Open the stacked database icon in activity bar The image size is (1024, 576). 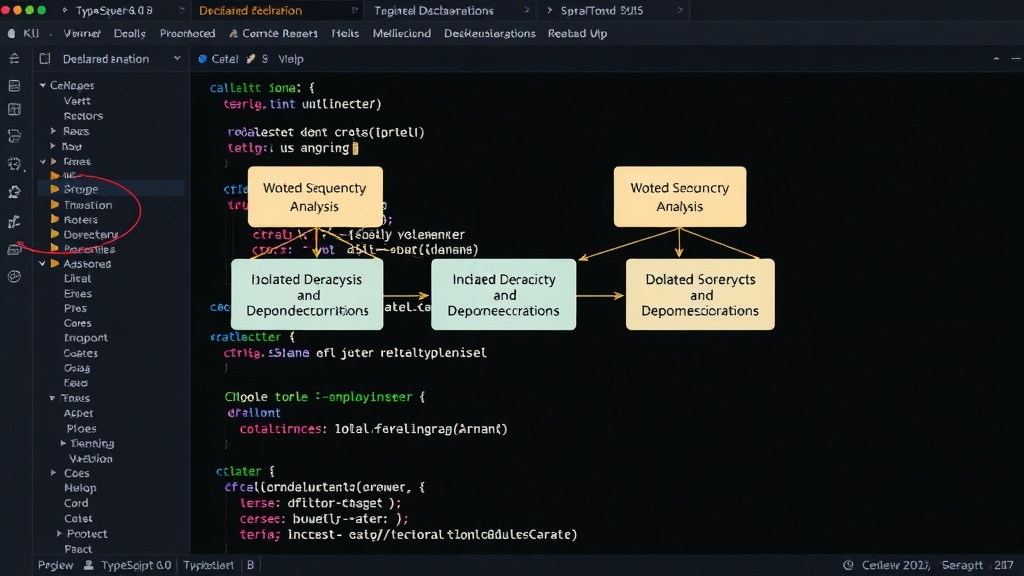pos(14,136)
